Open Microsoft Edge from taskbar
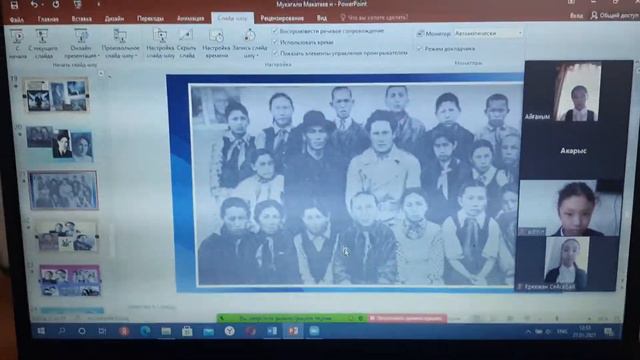This screenshot has width=640, height=360. click(145, 331)
